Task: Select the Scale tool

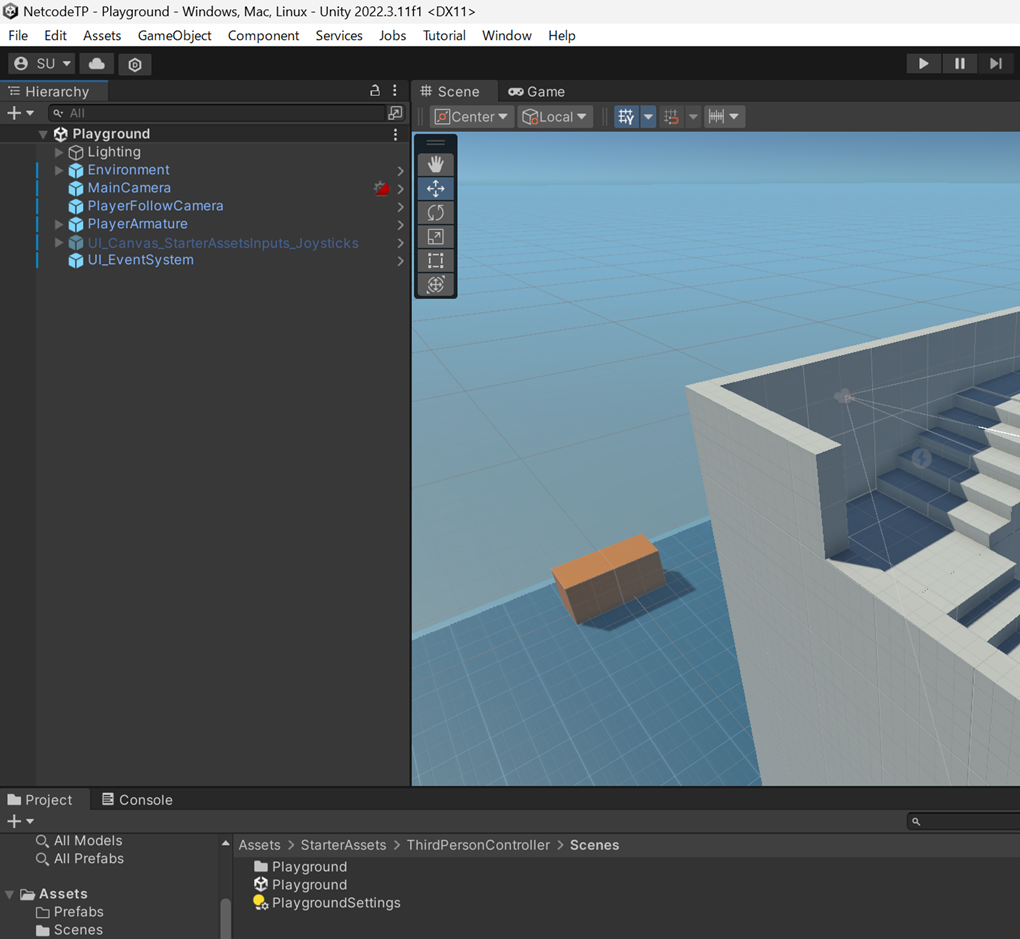Action: [x=436, y=237]
